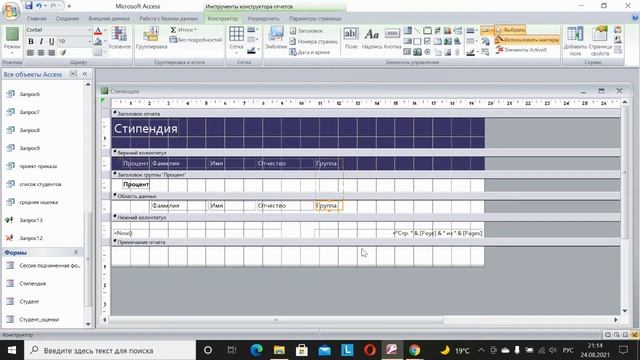Image resolution: width=640 pixels, height=360 pixels.
Task: Click the Область данных section bar
Action: pyautogui.click(x=366, y=196)
